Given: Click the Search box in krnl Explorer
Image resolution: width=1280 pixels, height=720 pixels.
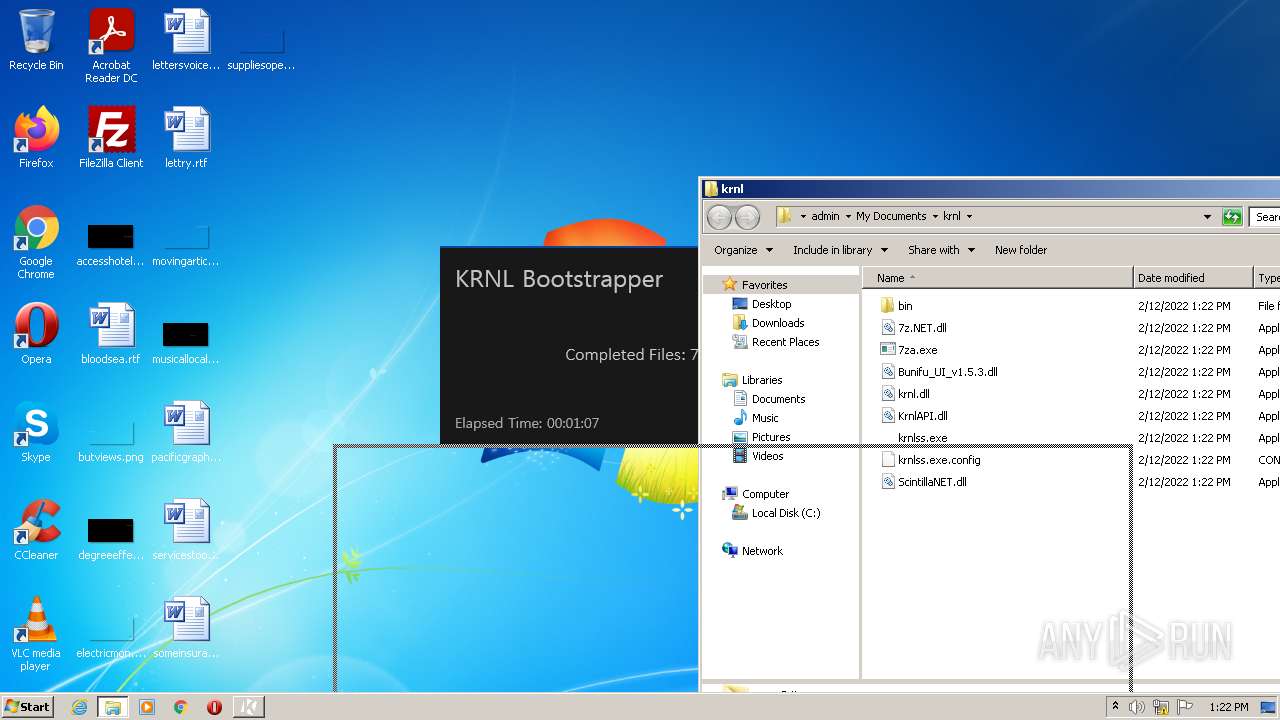Looking at the screenshot, I should [1264, 216].
